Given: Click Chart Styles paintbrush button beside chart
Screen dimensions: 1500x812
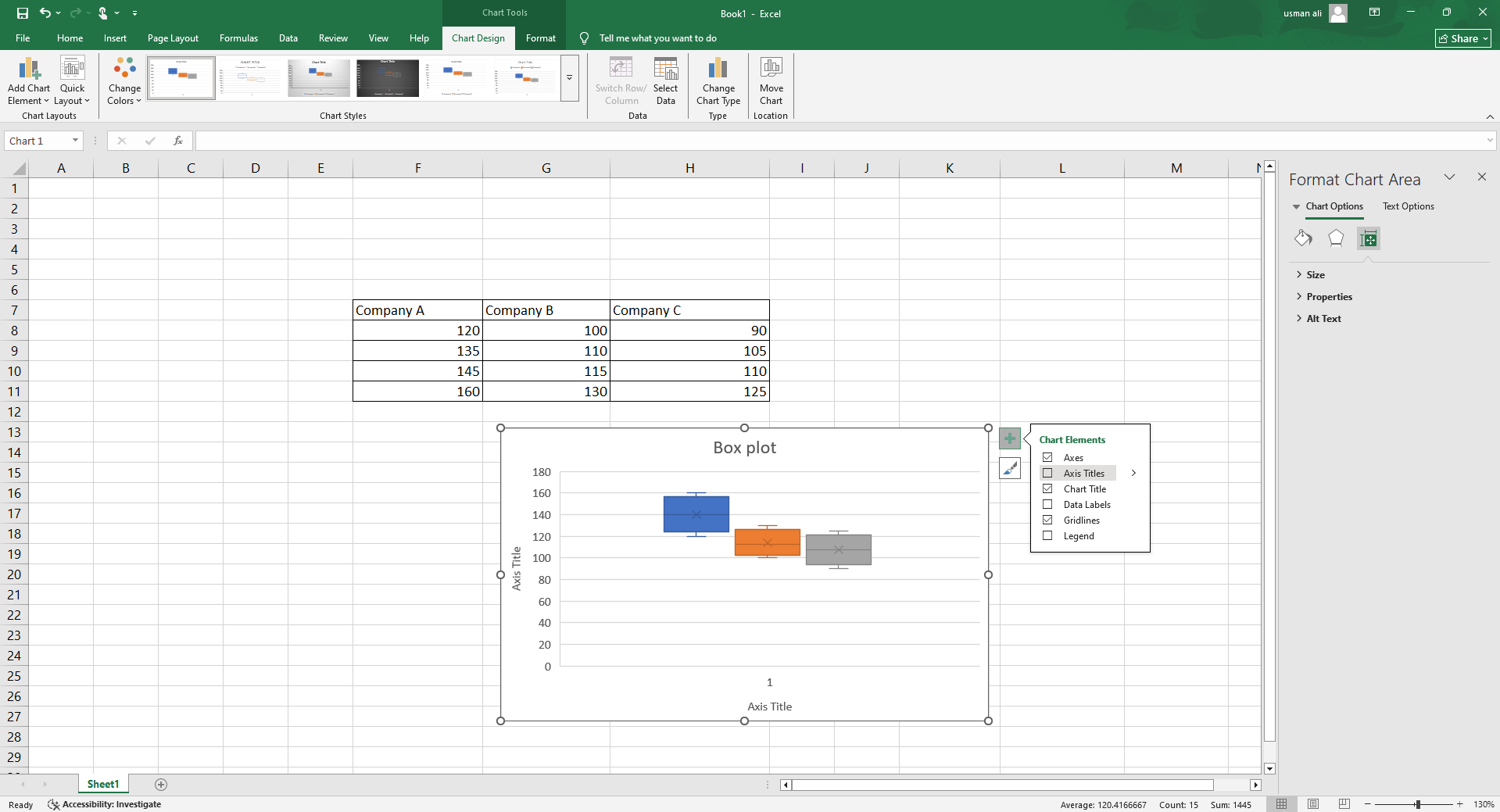Looking at the screenshot, I should click(1009, 468).
